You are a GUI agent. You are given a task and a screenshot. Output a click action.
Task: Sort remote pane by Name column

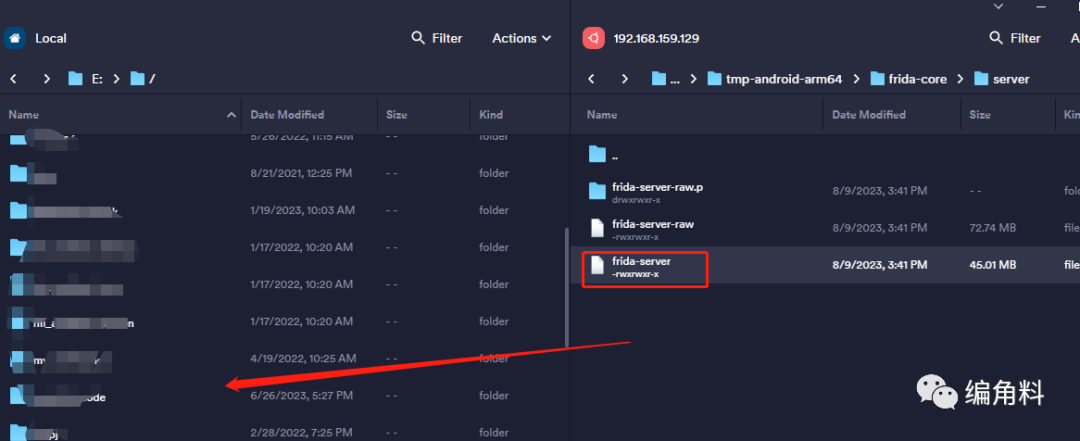click(x=601, y=114)
